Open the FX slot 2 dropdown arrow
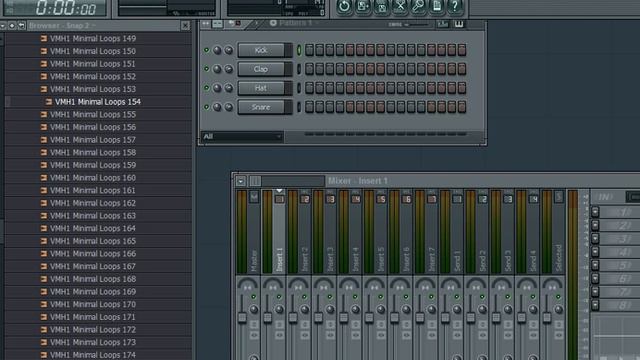The width and height of the screenshot is (640, 360). coord(595,225)
